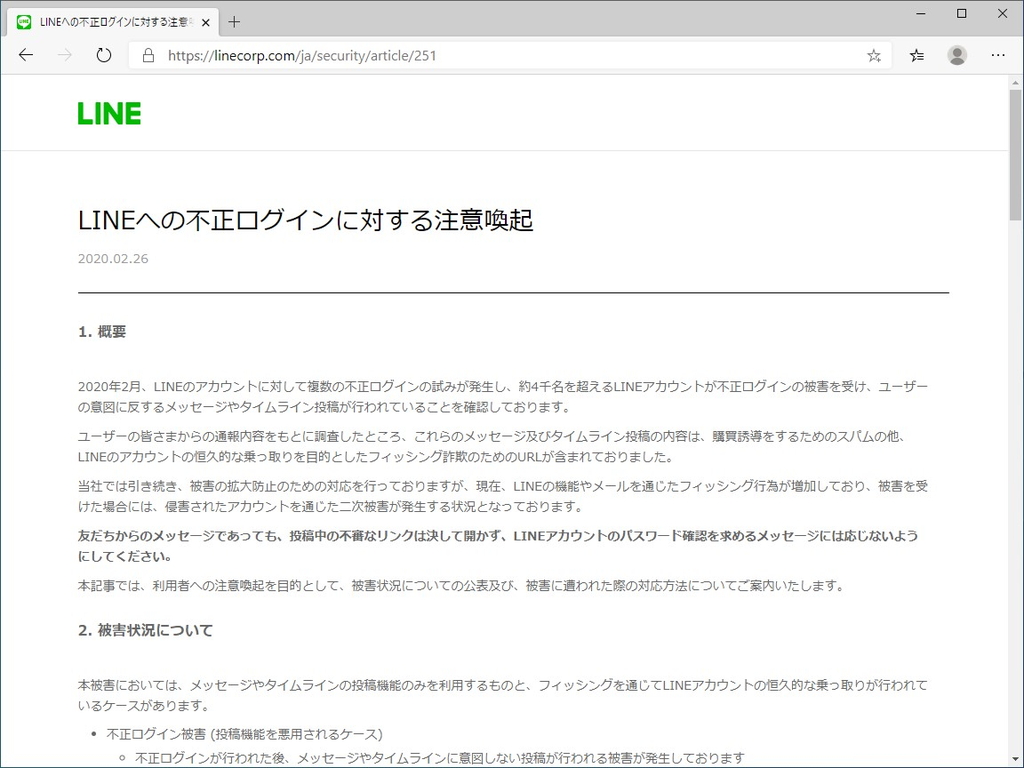This screenshot has height=768, width=1024.
Task: Refresh the current page
Action: pyautogui.click(x=103, y=55)
